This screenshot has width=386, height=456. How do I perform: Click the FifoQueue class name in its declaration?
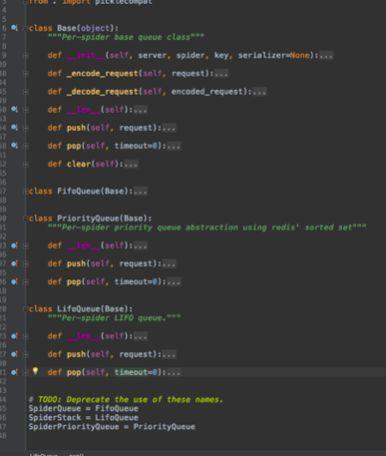(x=79, y=191)
